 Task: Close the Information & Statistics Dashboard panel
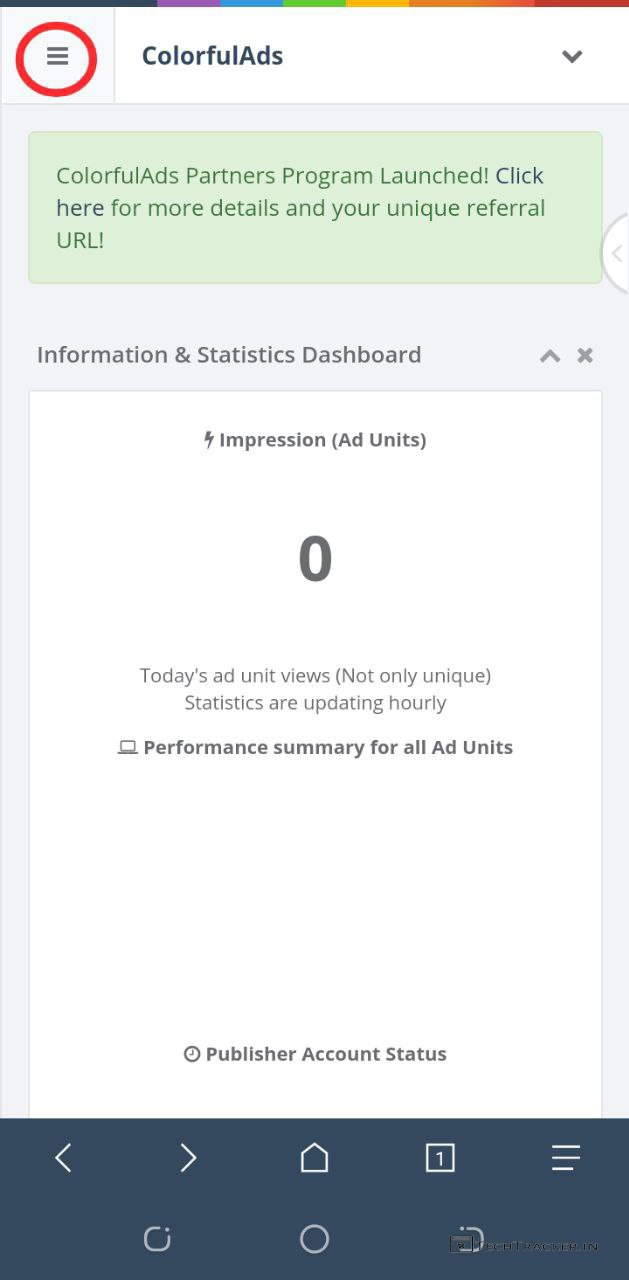(585, 355)
